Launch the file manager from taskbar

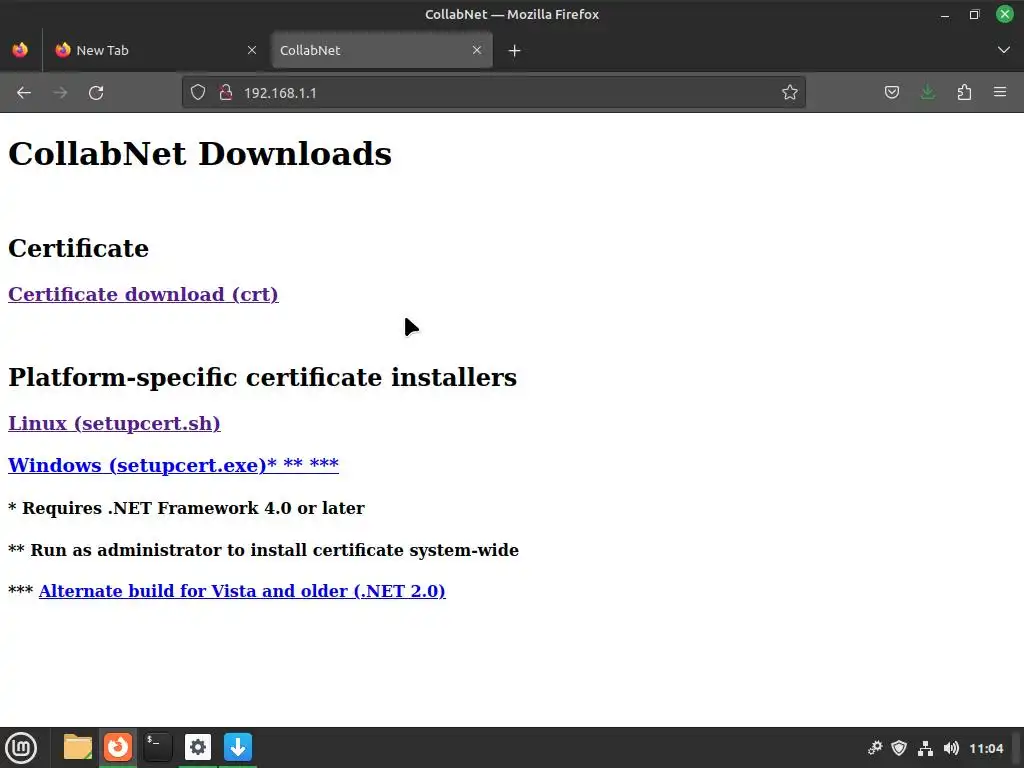(x=78, y=747)
